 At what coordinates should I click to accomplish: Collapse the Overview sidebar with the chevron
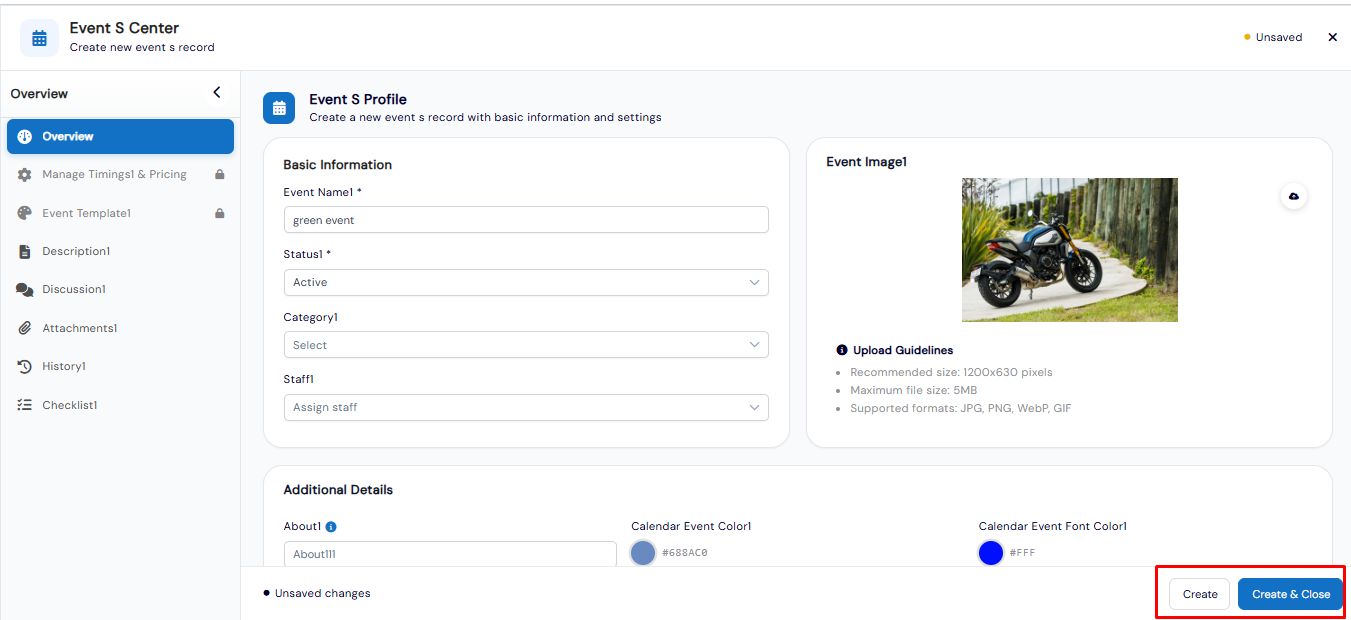coord(217,93)
